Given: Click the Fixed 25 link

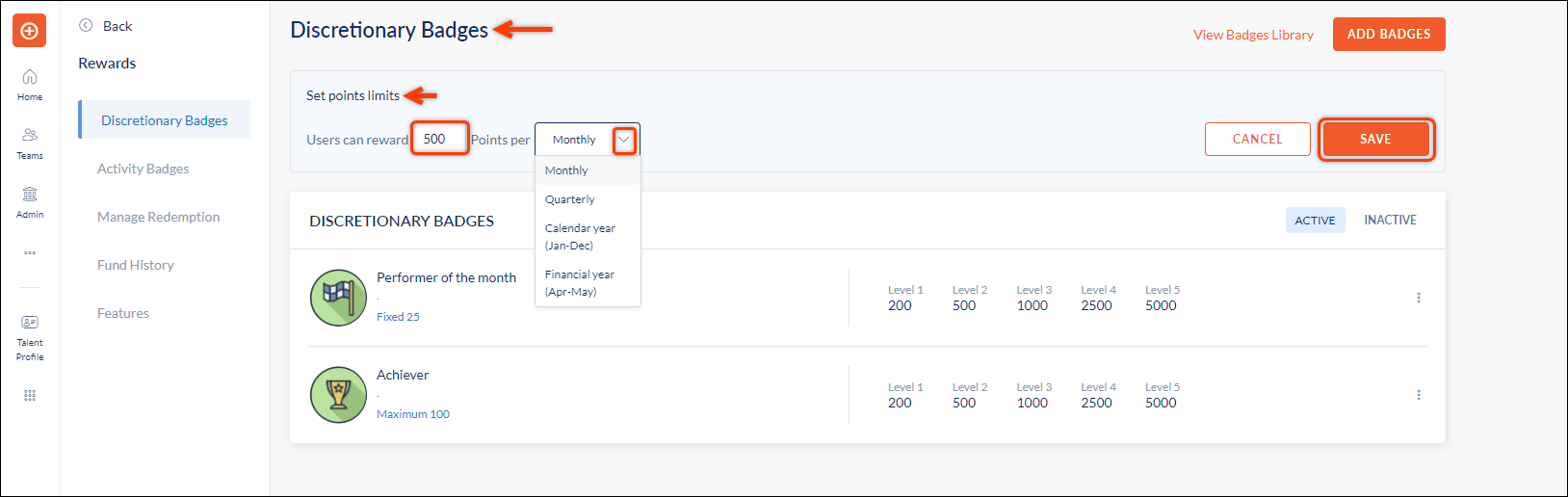Looking at the screenshot, I should click(x=398, y=317).
